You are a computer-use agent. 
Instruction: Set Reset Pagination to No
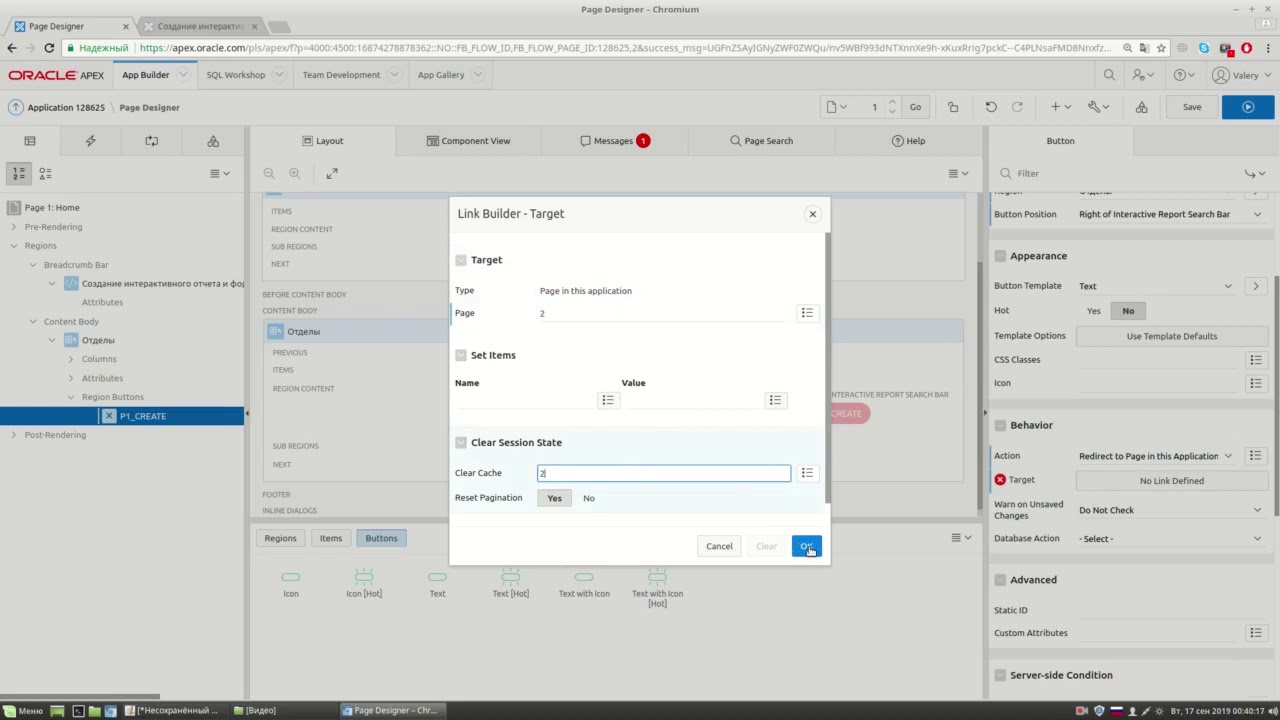click(x=589, y=498)
